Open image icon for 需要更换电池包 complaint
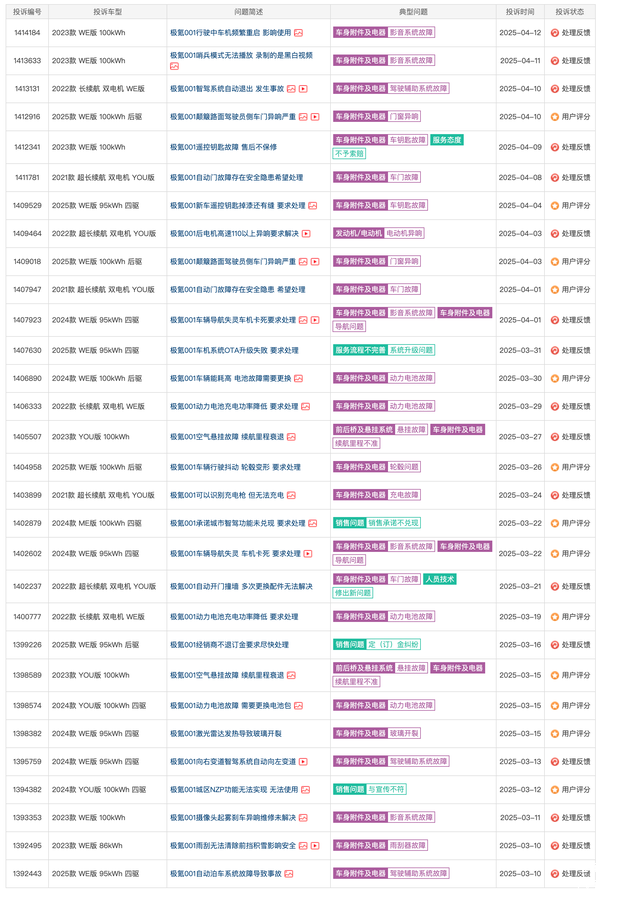 coord(298,706)
